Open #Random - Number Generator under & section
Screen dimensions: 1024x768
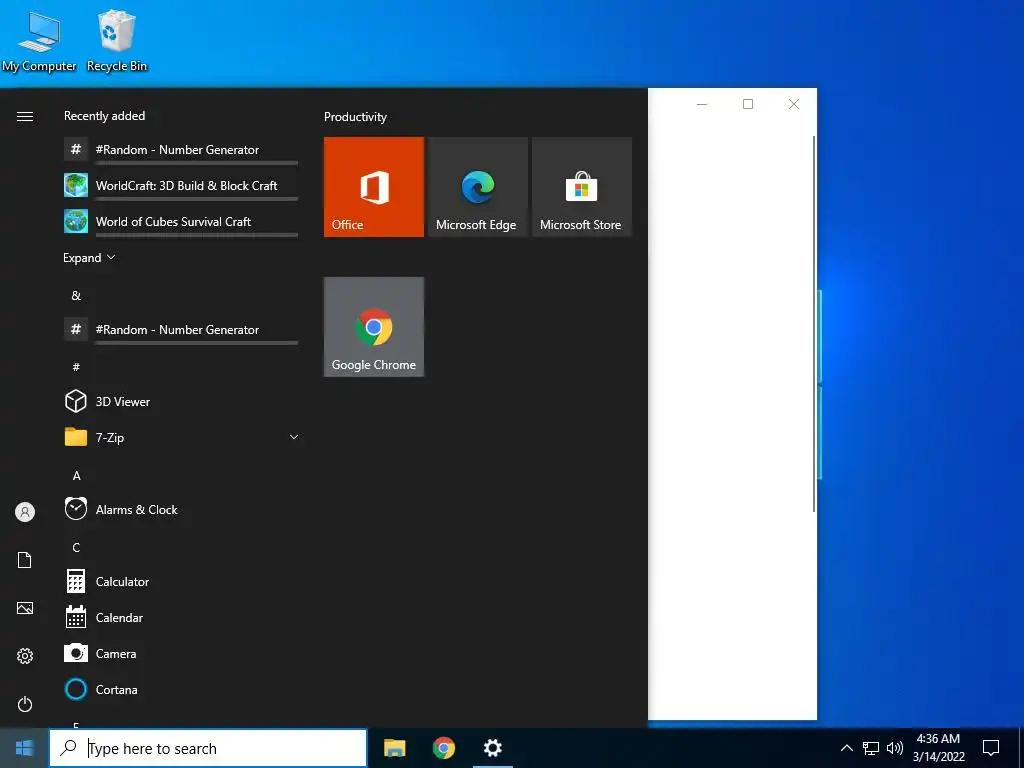[182, 329]
